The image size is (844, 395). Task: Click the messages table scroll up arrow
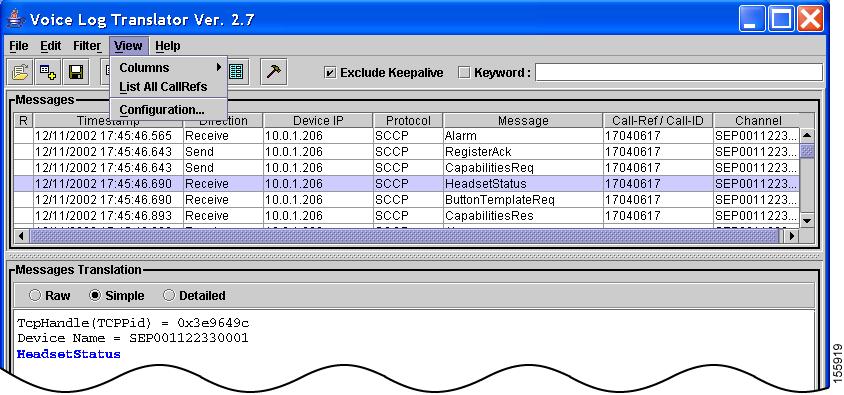pyautogui.click(x=807, y=136)
